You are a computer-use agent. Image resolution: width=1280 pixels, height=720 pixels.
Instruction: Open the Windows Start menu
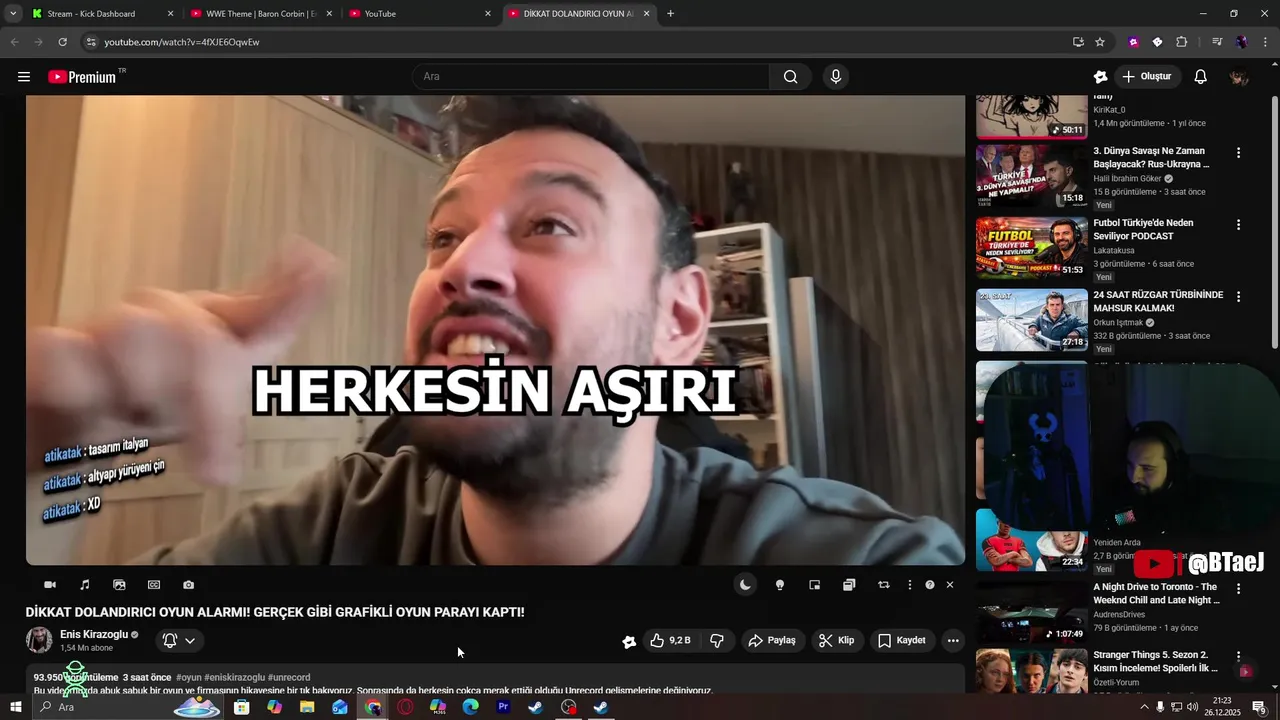(x=16, y=707)
